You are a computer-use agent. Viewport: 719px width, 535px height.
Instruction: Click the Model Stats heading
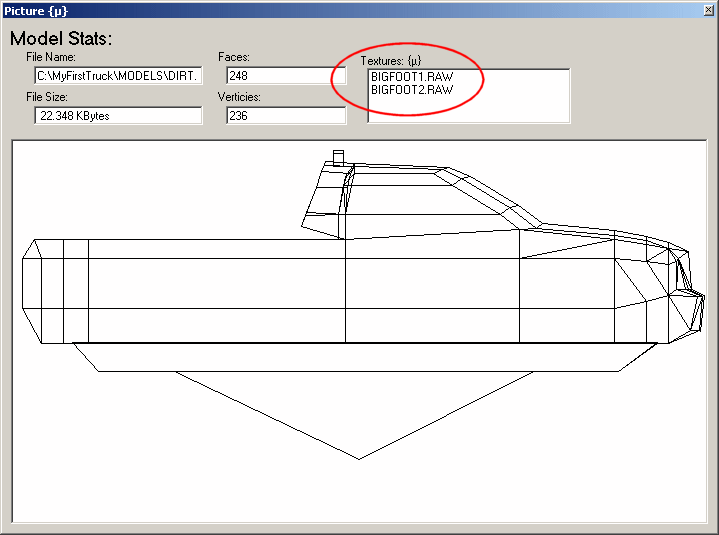pyautogui.click(x=61, y=39)
